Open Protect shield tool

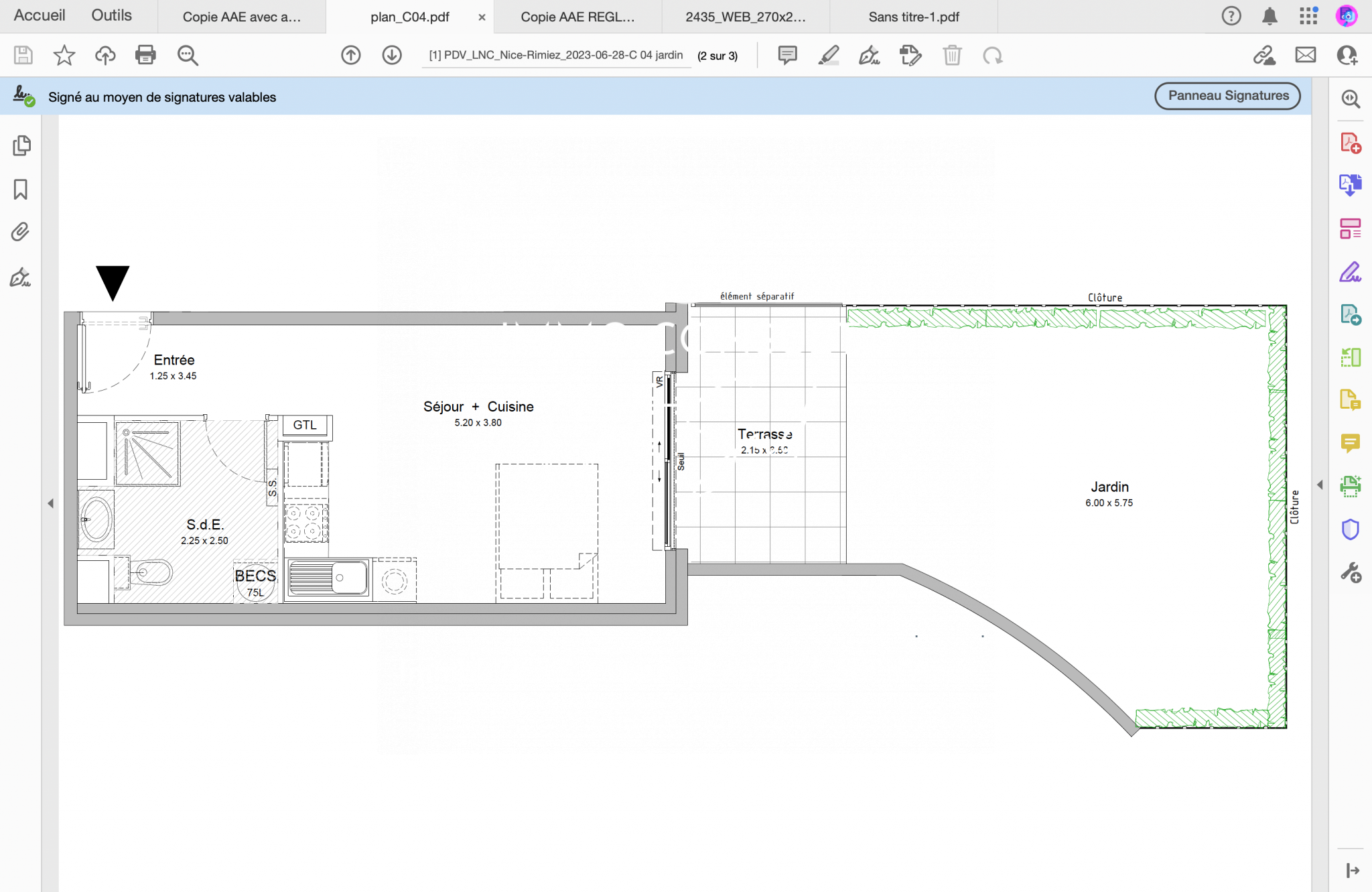click(1351, 529)
